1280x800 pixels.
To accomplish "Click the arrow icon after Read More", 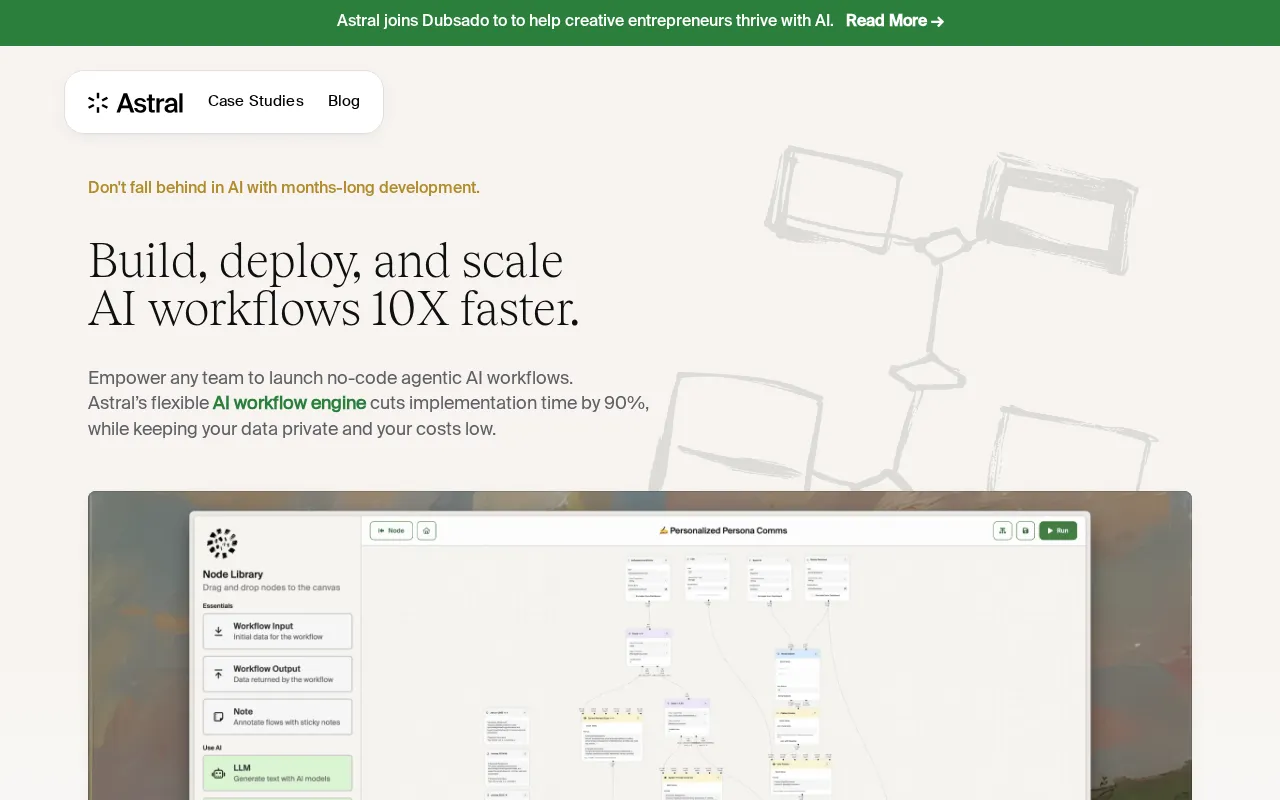I will pos(938,22).
